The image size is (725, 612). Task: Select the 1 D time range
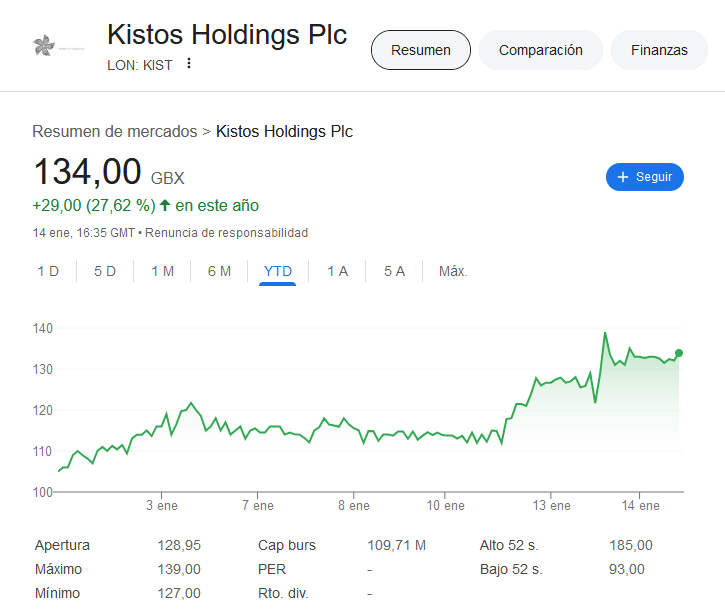tap(48, 271)
